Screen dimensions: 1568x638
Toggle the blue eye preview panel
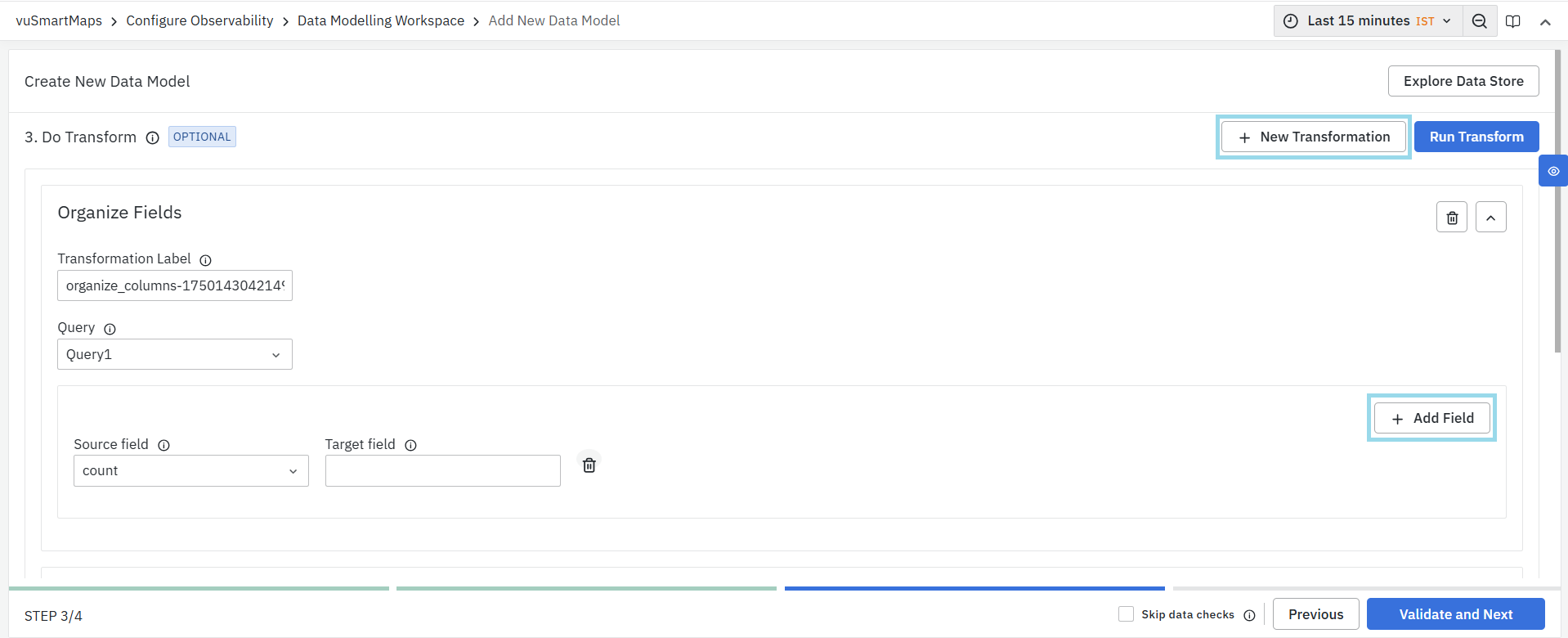point(1553,171)
